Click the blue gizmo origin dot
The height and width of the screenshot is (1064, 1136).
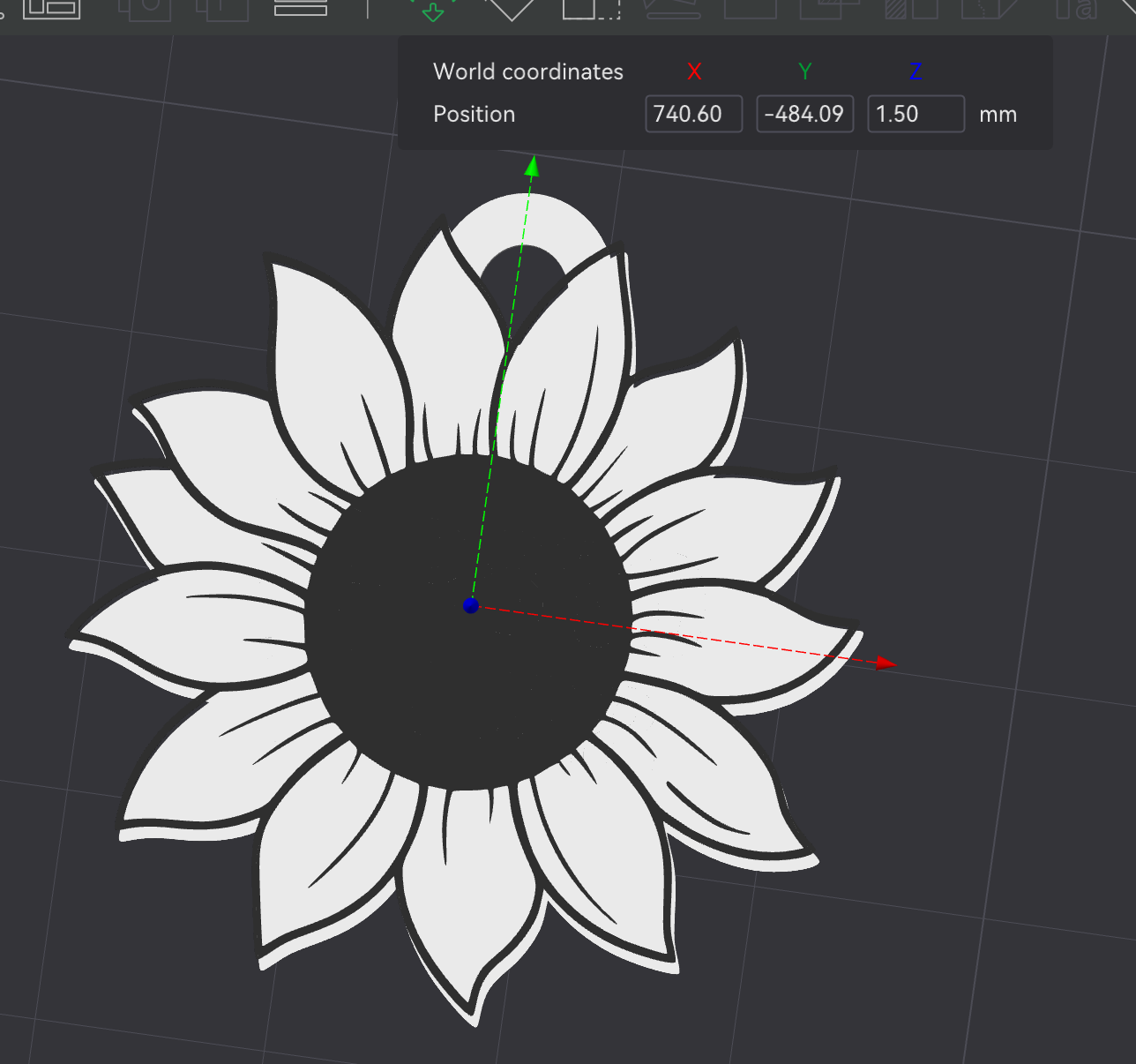point(471,605)
